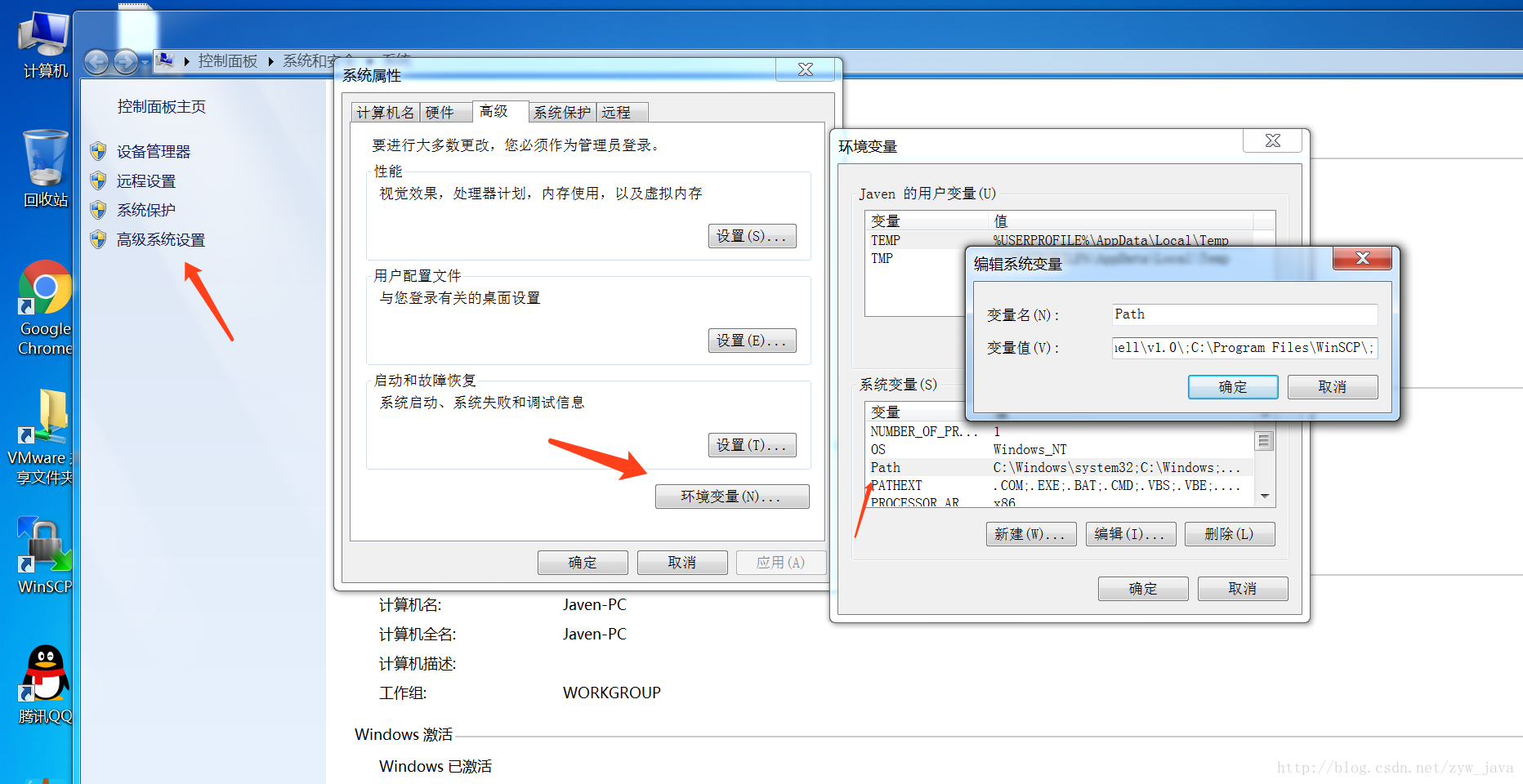Click the user profile 设置(E) button
The width and height of the screenshot is (1523, 784).
coord(752,341)
